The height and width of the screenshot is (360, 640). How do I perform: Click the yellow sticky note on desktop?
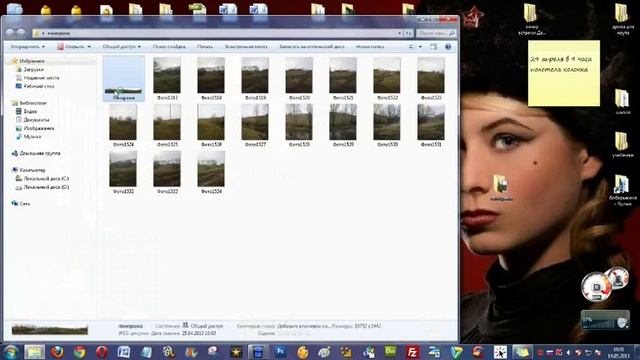(x=564, y=73)
